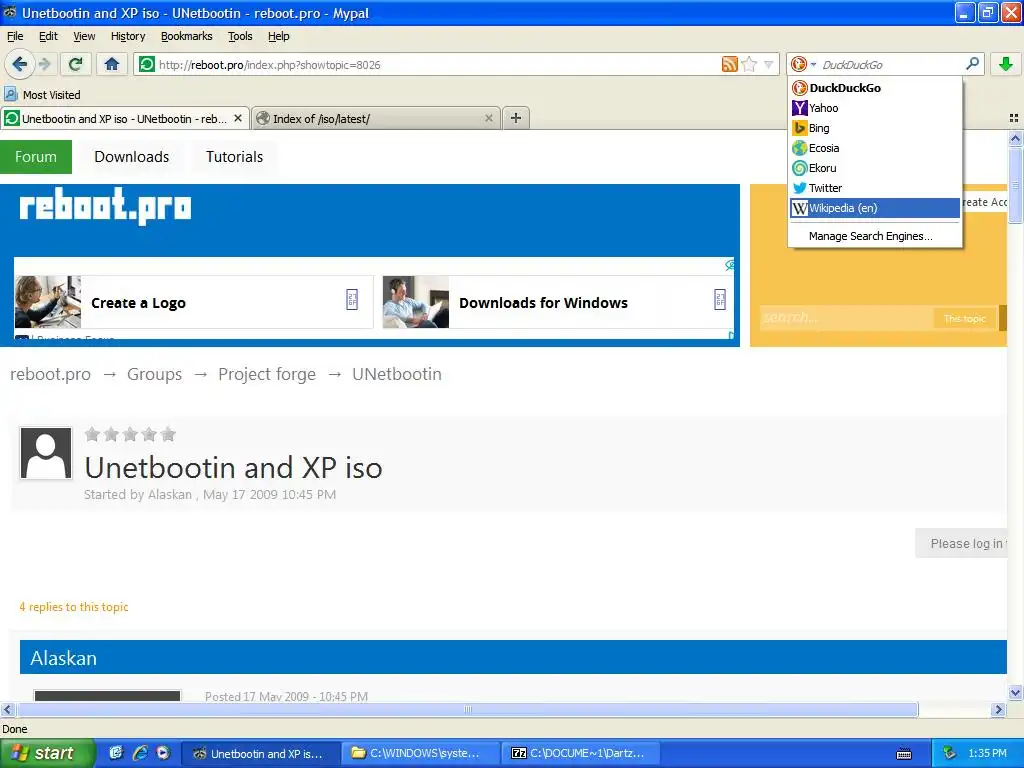Select Yahoo search engine
Screen dimensions: 1024x768
point(875,108)
